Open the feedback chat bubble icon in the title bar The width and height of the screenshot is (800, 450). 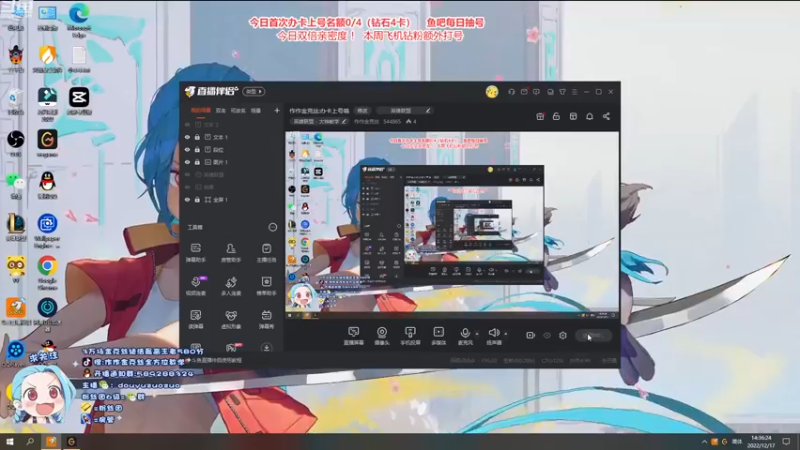coord(536,92)
